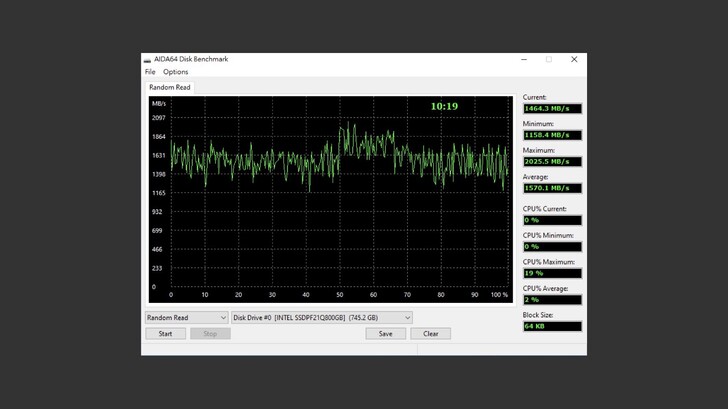The image size is (728, 409).
Task: Maximize the Disk Benchmark window
Action: (x=548, y=60)
